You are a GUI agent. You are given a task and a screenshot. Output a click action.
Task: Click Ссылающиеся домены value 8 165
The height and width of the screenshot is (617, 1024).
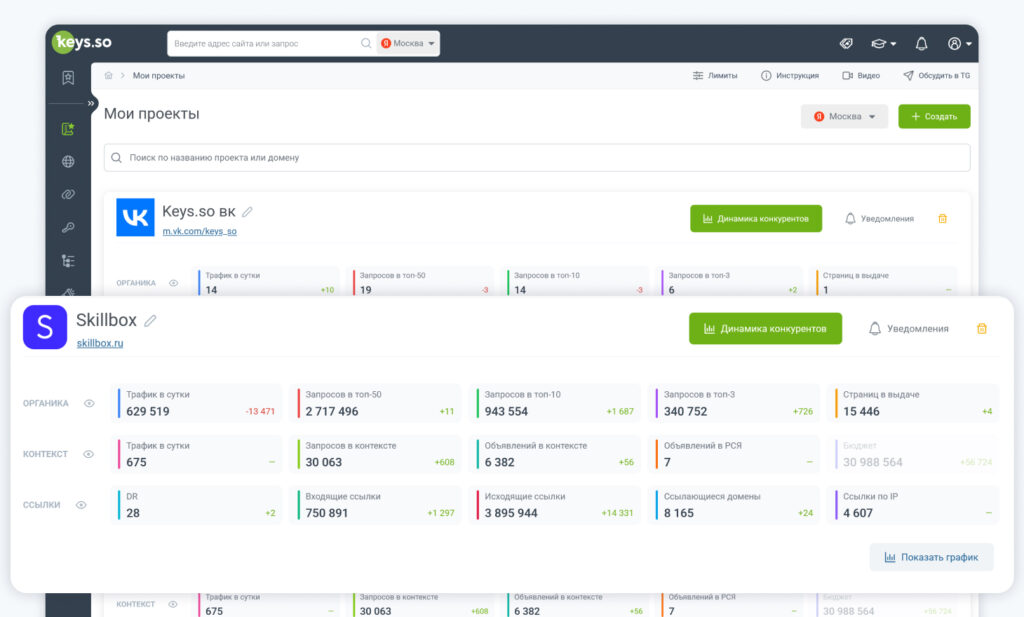[x=679, y=513]
